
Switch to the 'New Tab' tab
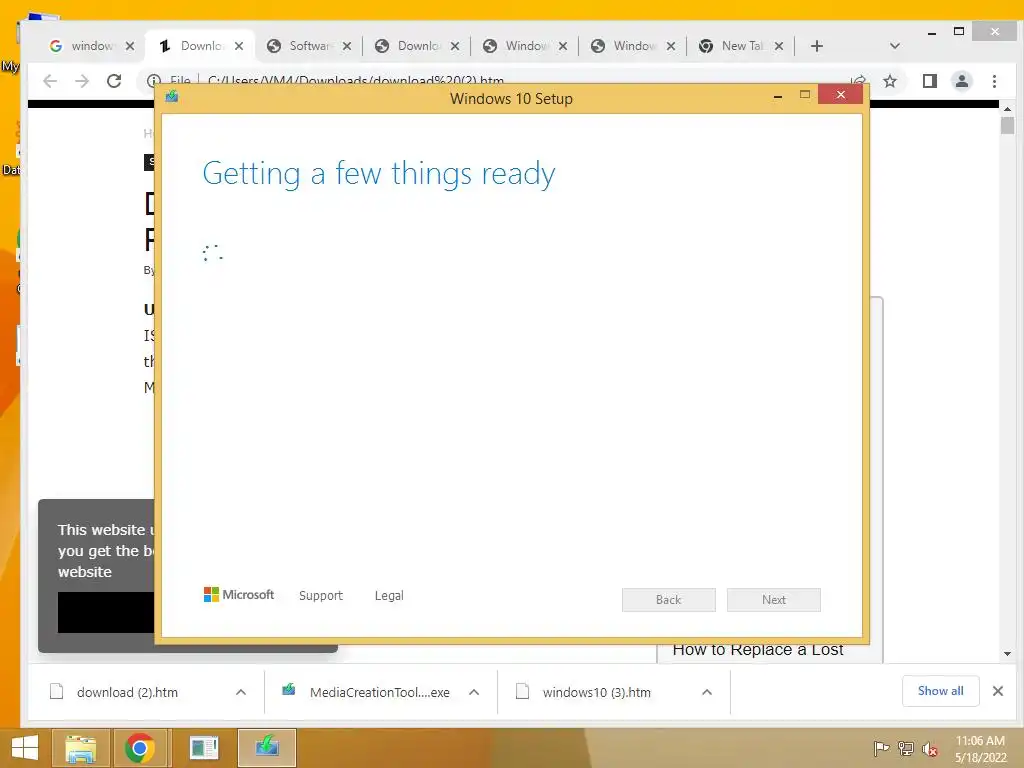tap(741, 46)
